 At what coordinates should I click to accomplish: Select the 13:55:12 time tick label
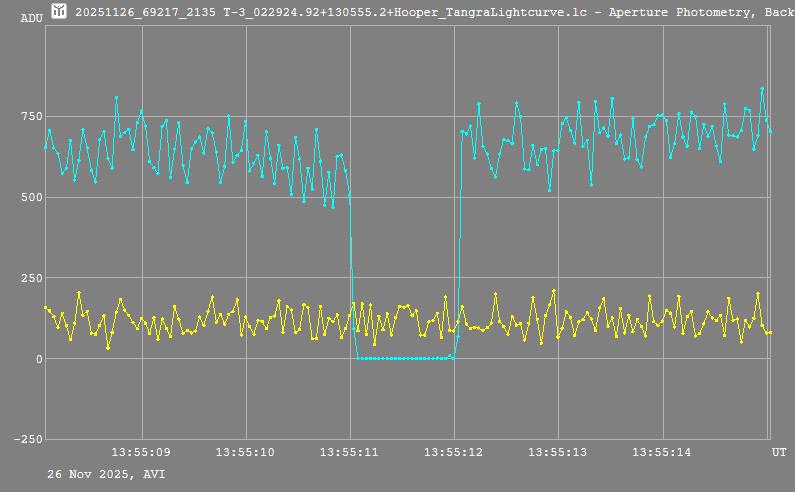[453, 453]
